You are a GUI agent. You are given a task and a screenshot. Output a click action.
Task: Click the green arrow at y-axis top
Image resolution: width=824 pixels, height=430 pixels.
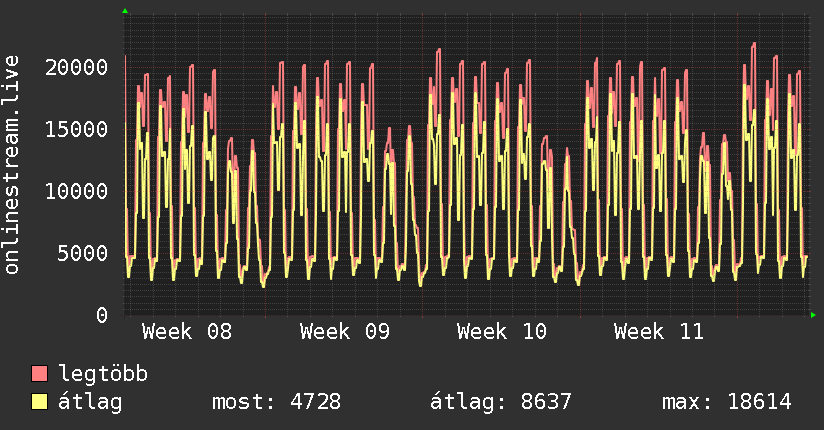[125, 11]
